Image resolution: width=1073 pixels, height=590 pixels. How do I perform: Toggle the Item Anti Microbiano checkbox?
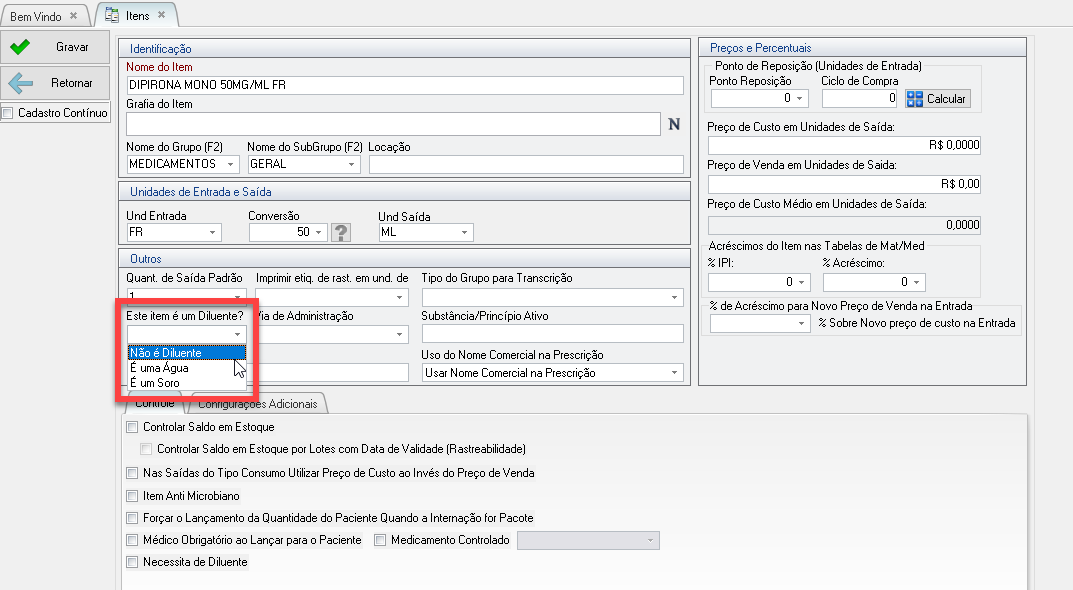click(133, 496)
